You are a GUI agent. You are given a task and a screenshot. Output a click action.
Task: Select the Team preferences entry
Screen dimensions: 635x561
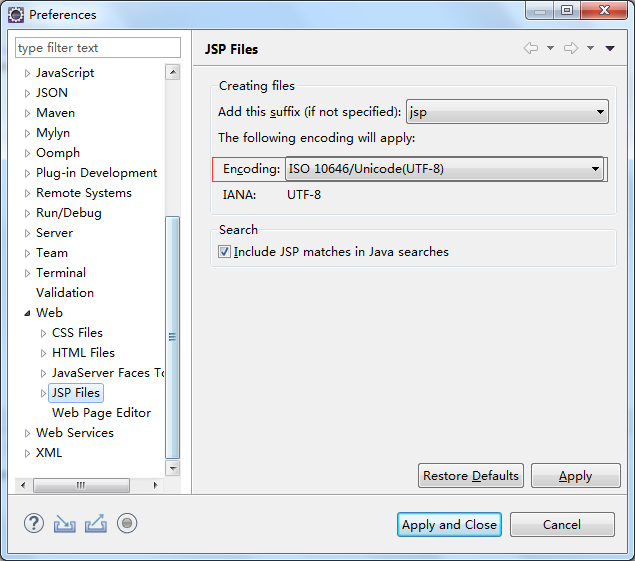(x=52, y=252)
